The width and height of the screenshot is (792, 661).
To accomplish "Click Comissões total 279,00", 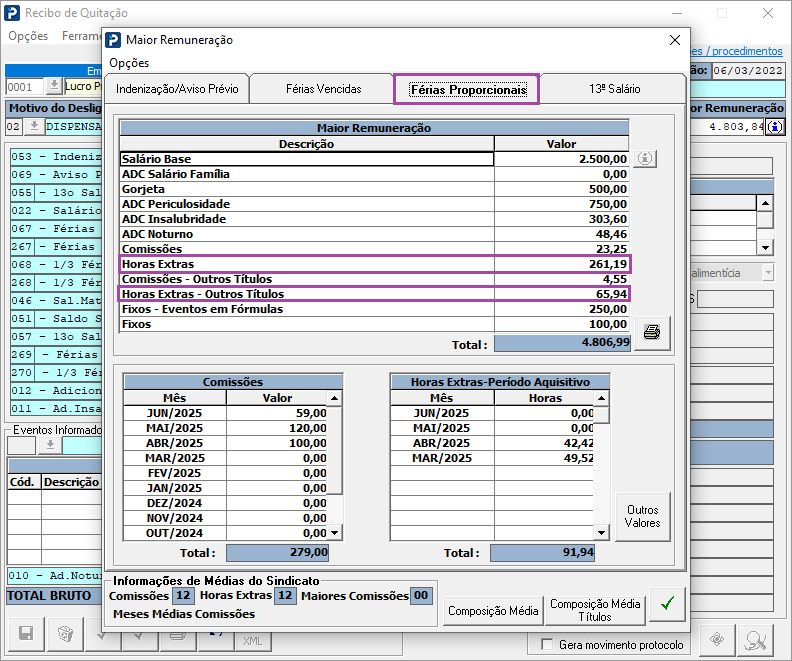I will 277,552.
